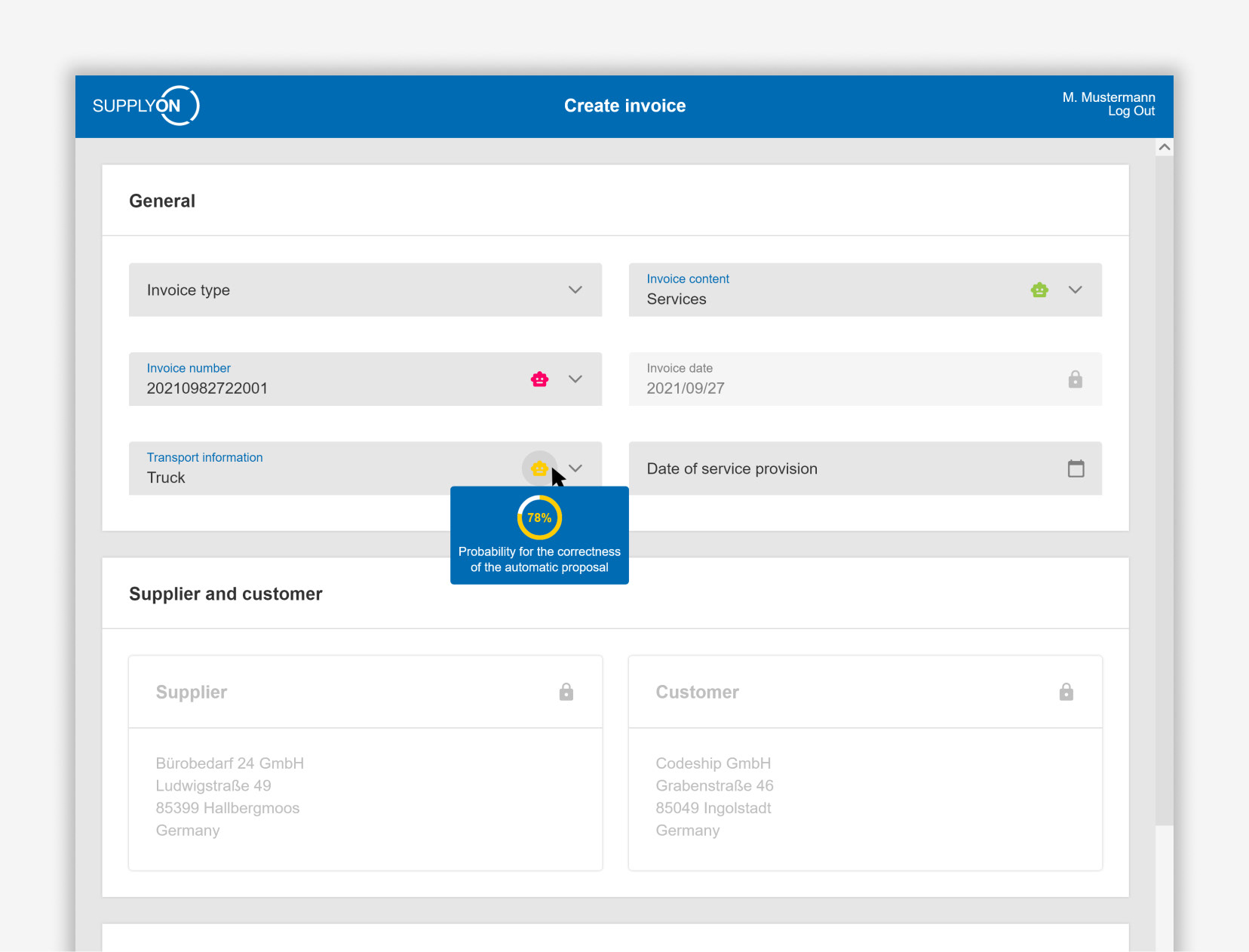Click the scrollbar up arrow
This screenshot has height=952, width=1249.
[x=1165, y=147]
